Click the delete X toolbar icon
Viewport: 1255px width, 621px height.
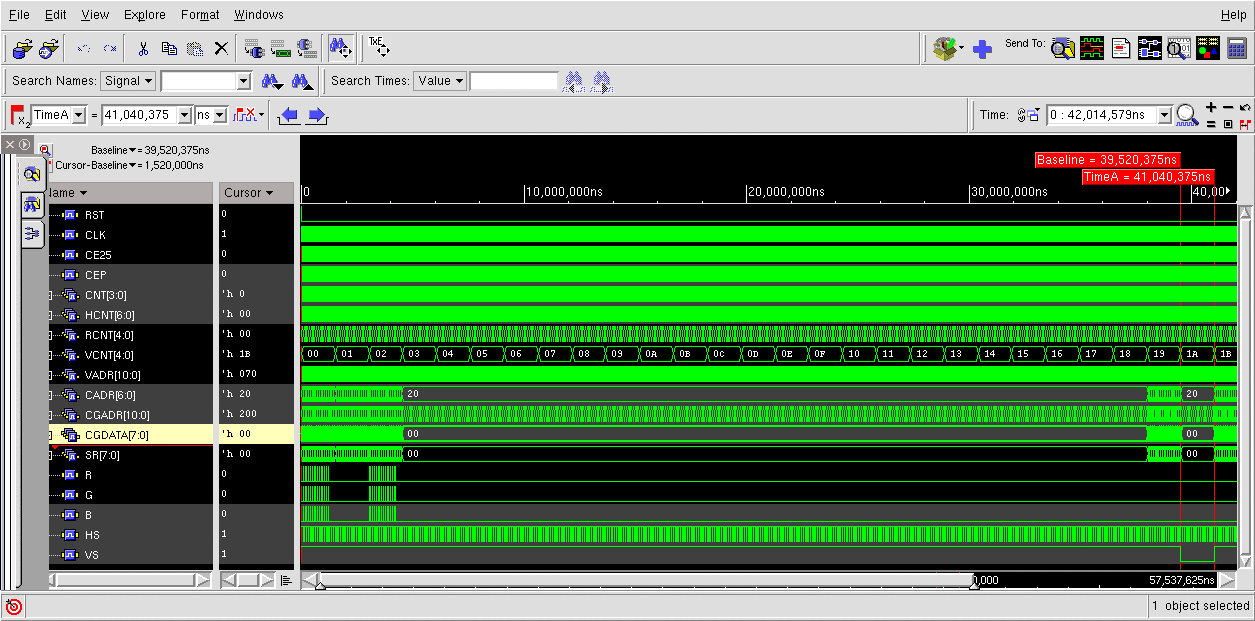221,48
